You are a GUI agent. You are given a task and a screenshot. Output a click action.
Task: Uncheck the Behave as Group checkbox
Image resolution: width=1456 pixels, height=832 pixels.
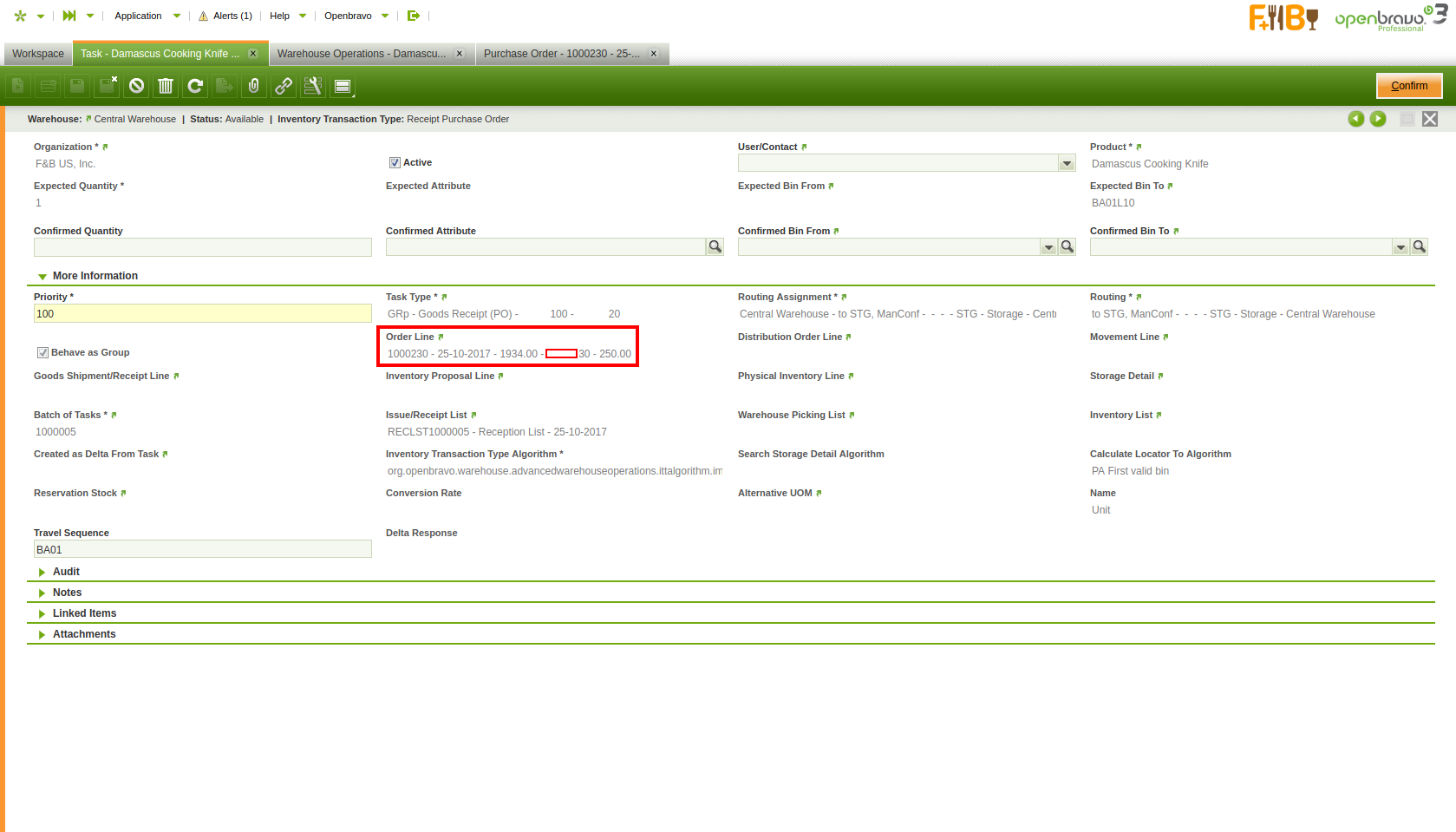coord(42,353)
